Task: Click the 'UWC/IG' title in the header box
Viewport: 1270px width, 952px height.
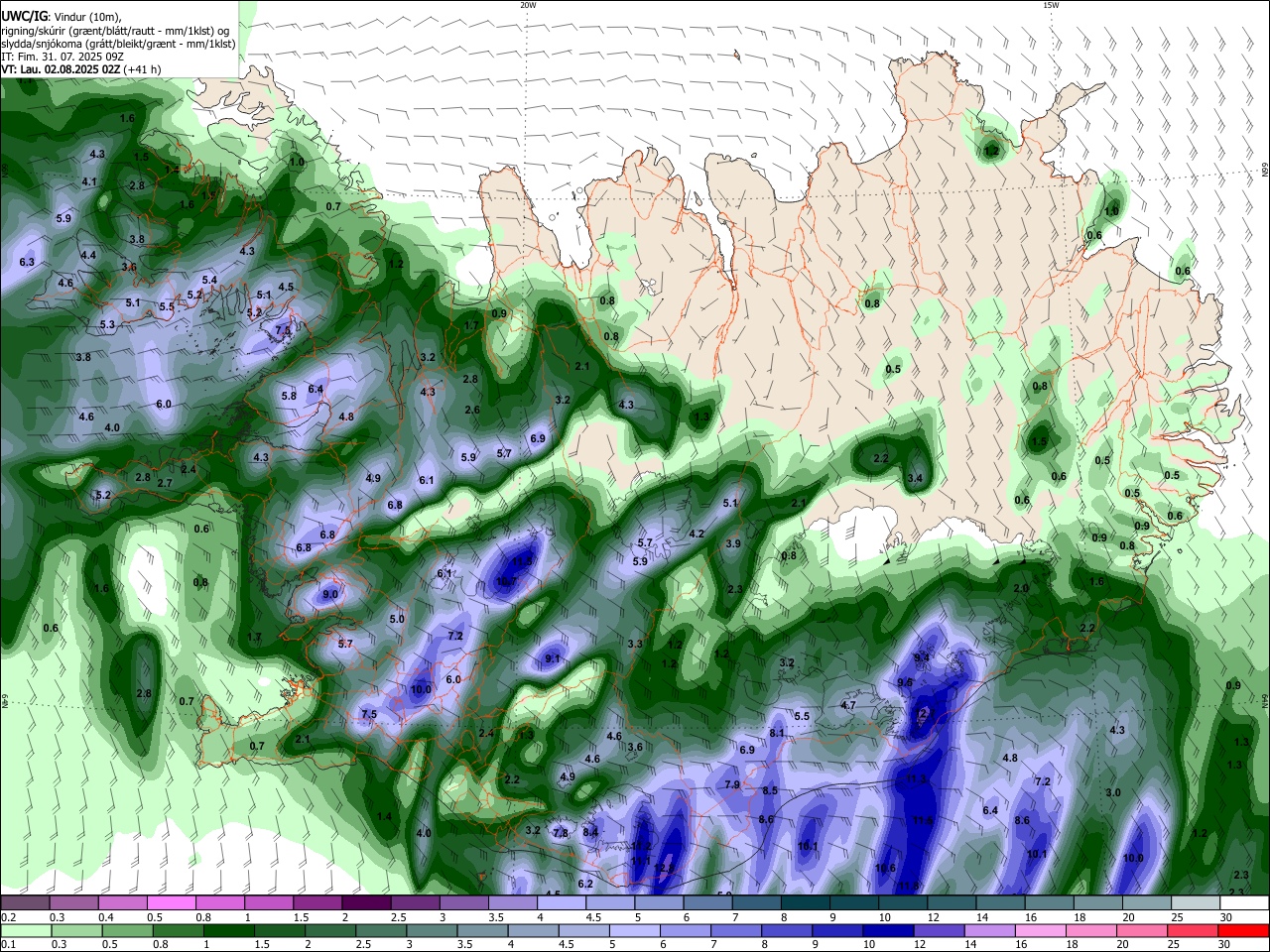Action: click(x=24, y=16)
